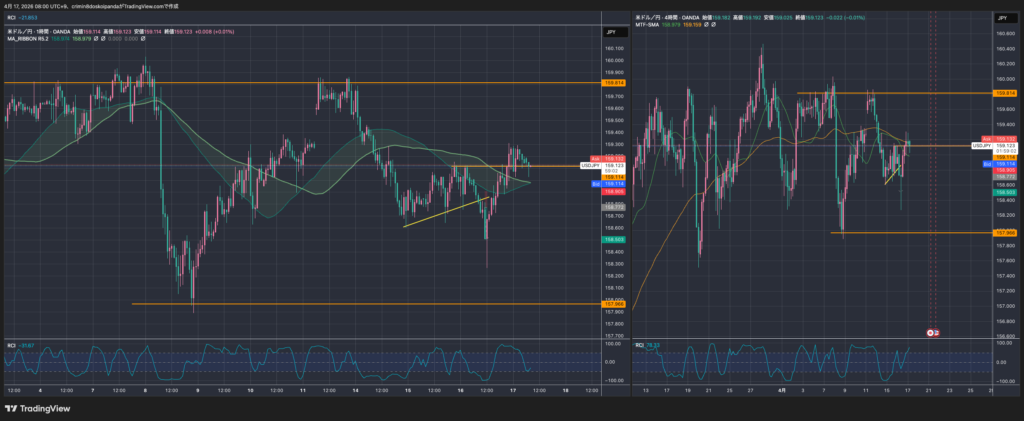Select RCI indicator label in left bottom pane
Viewport: 1024px width, 421px height.
11,345
